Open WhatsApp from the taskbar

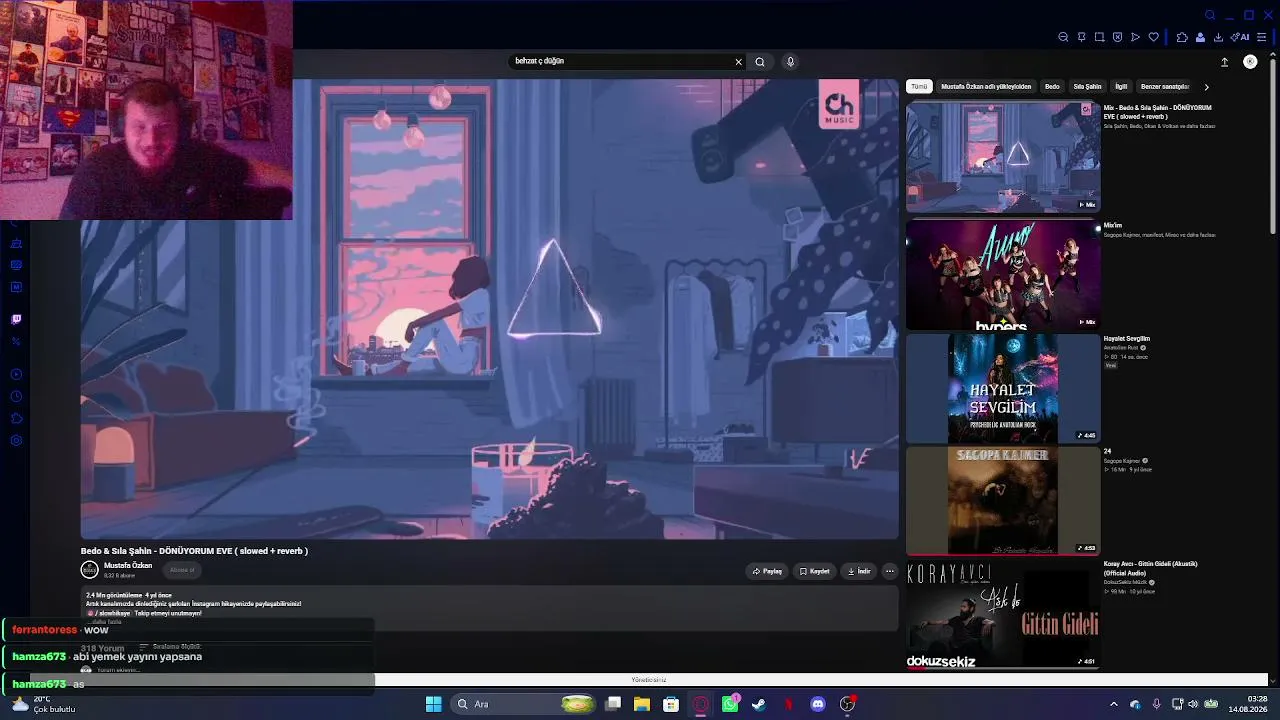(x=730, y=704)
